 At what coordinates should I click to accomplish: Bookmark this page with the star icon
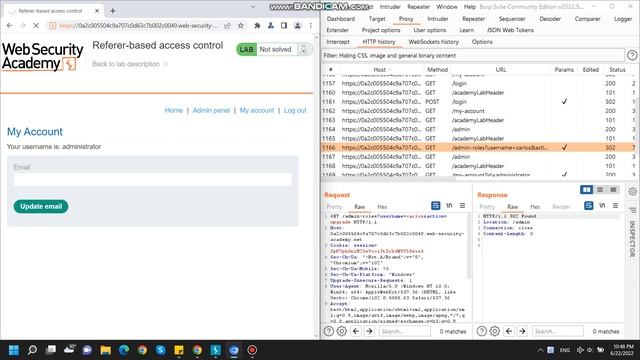tap(241, 26)
